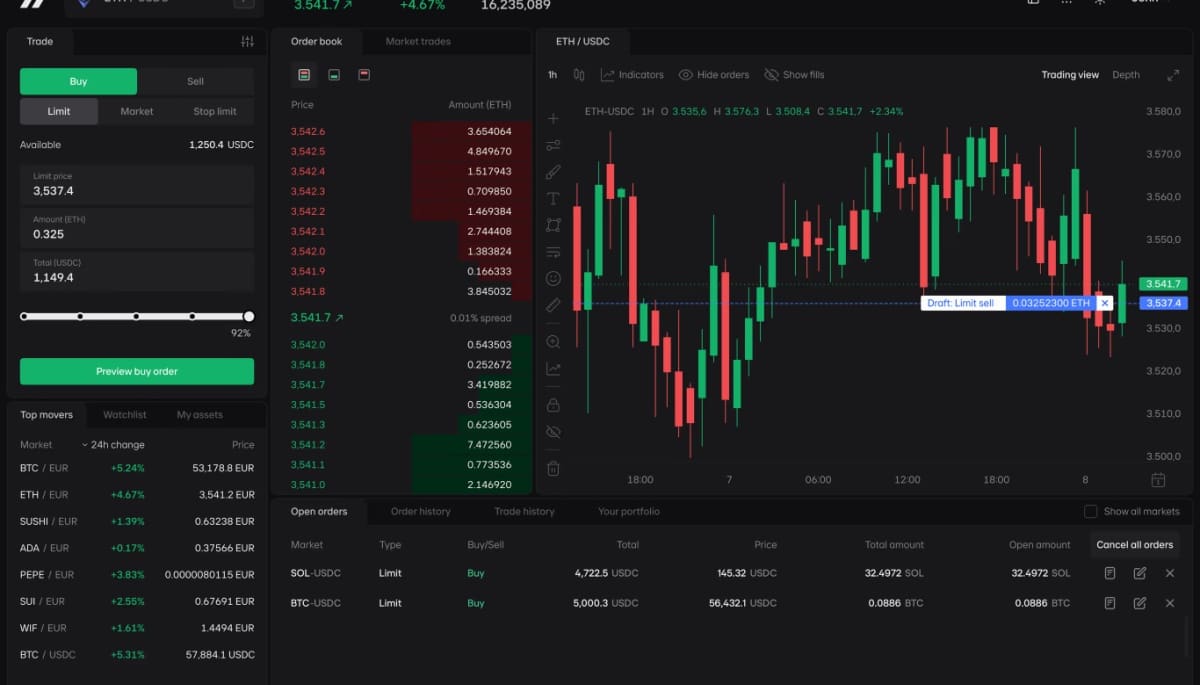Viewport: 1200px width, 685px height.
Task: Select the 3,541.2 bid price row
Action: click(401, 444)
